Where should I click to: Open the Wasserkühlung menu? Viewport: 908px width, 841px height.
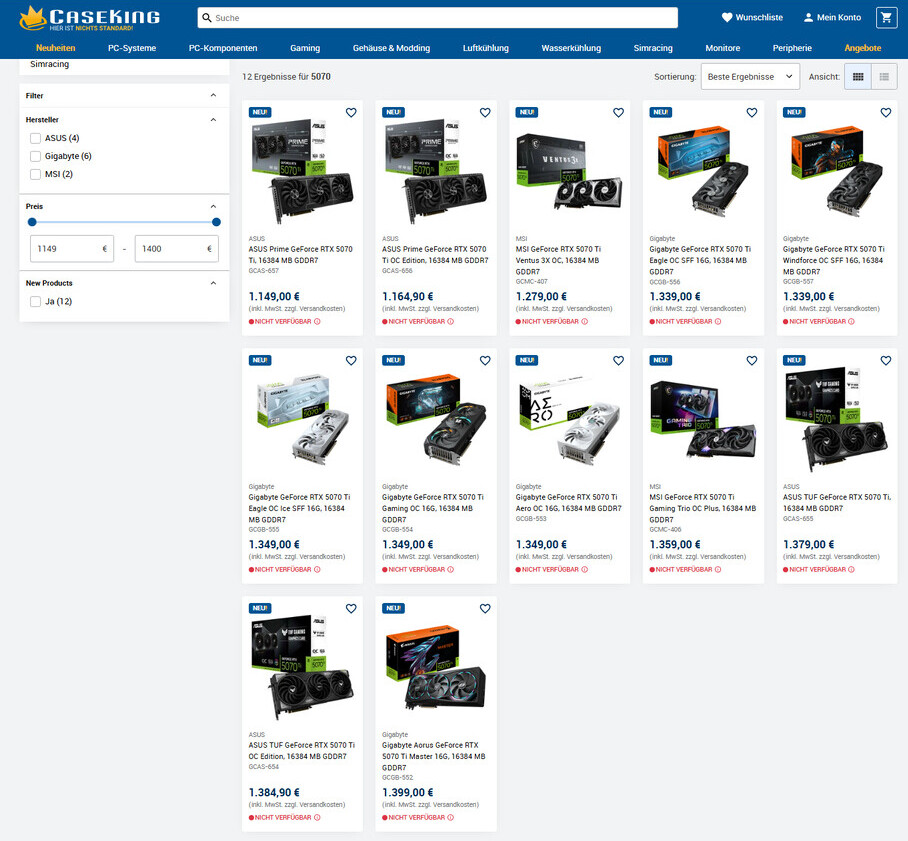pyautogui.click(x=571, y=48)
